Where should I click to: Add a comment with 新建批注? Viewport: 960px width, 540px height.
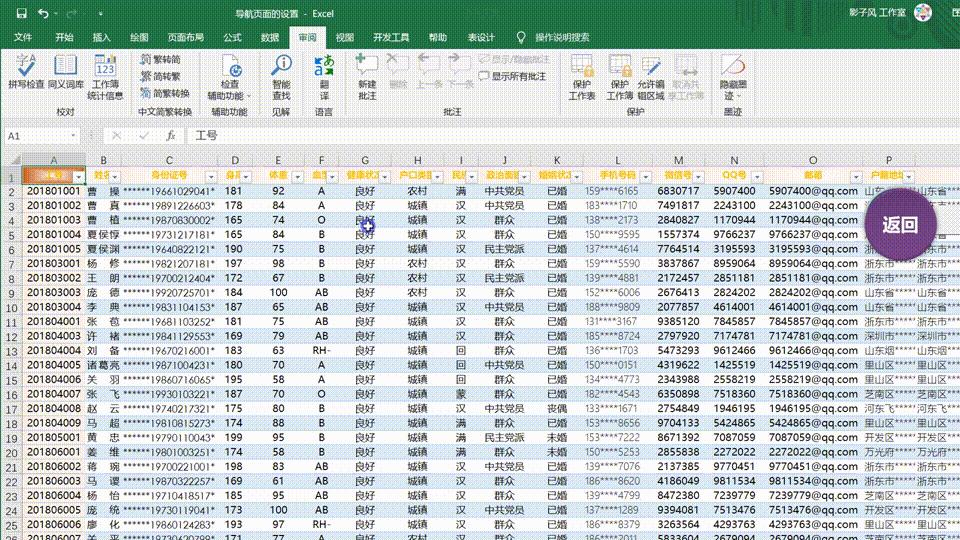coord(367,76)
